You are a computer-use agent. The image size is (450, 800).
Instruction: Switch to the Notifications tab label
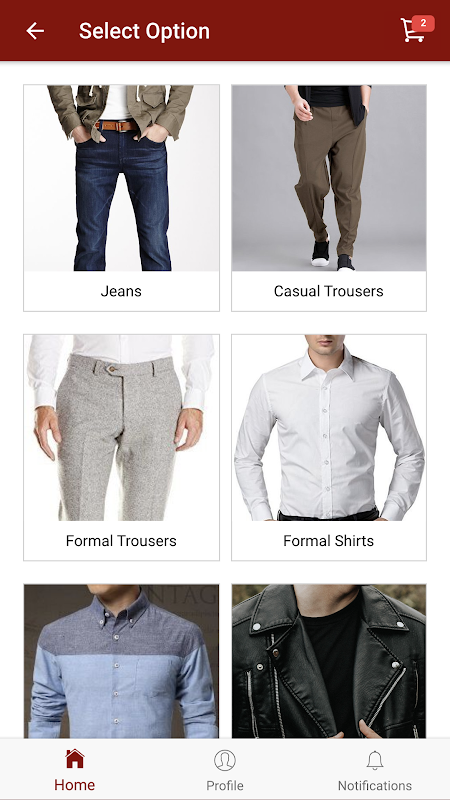coord(375,785)
